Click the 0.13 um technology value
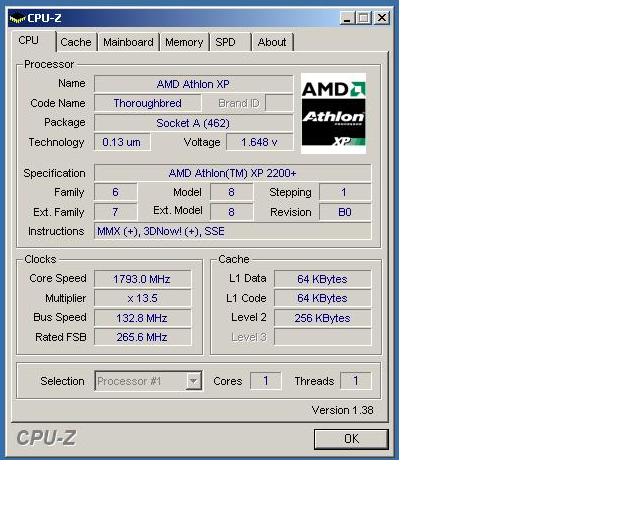Viewport: 640px width, 512px height. (x=122, y=142)
